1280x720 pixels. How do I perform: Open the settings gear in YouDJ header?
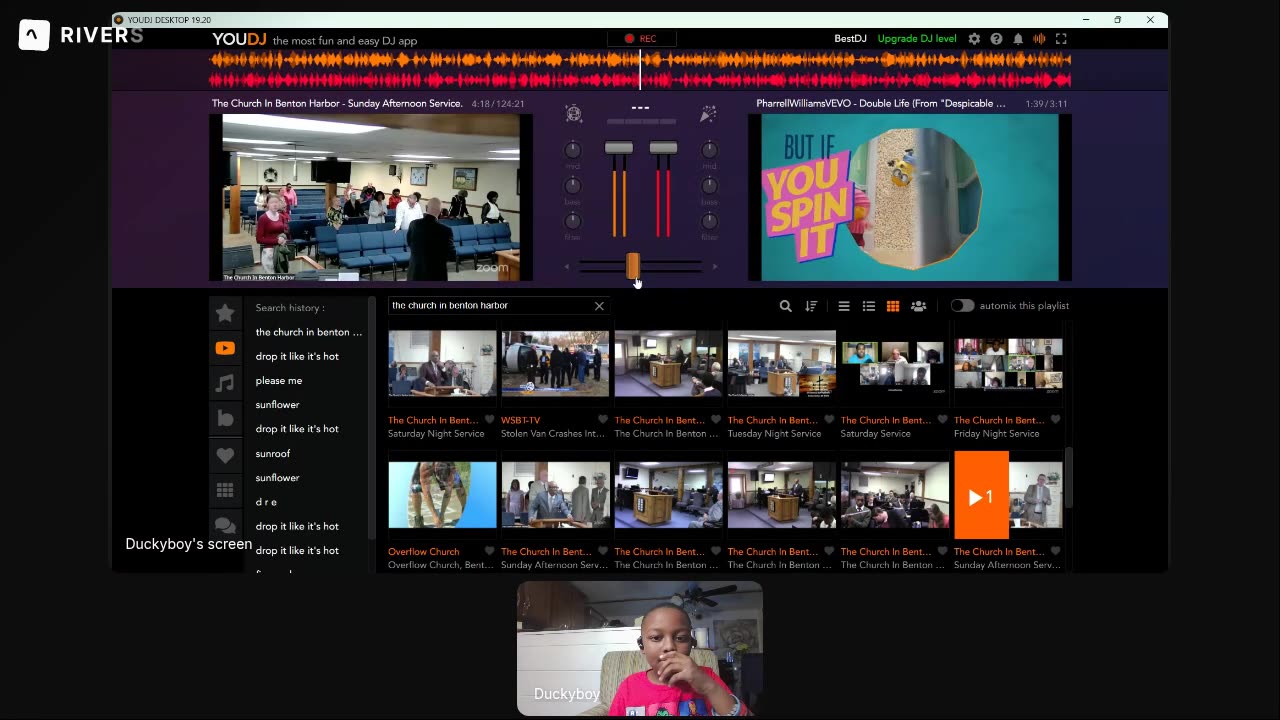coord(974,39)
